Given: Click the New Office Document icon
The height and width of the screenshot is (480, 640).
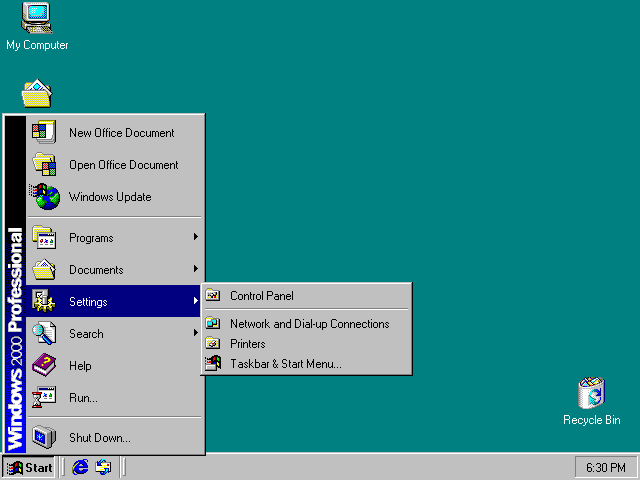Looking at the screenshot, I should click(44, 132).
